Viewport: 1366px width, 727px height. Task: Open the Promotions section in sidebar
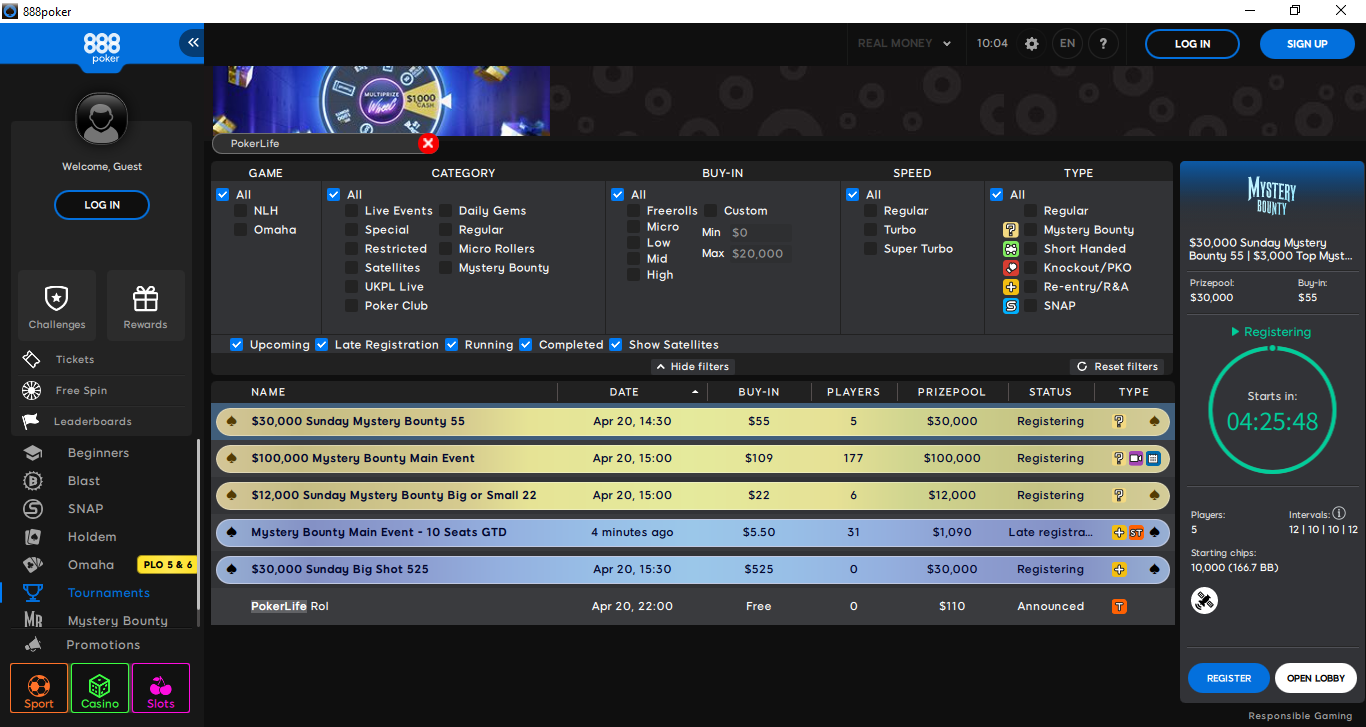click(x=103, y=645)
